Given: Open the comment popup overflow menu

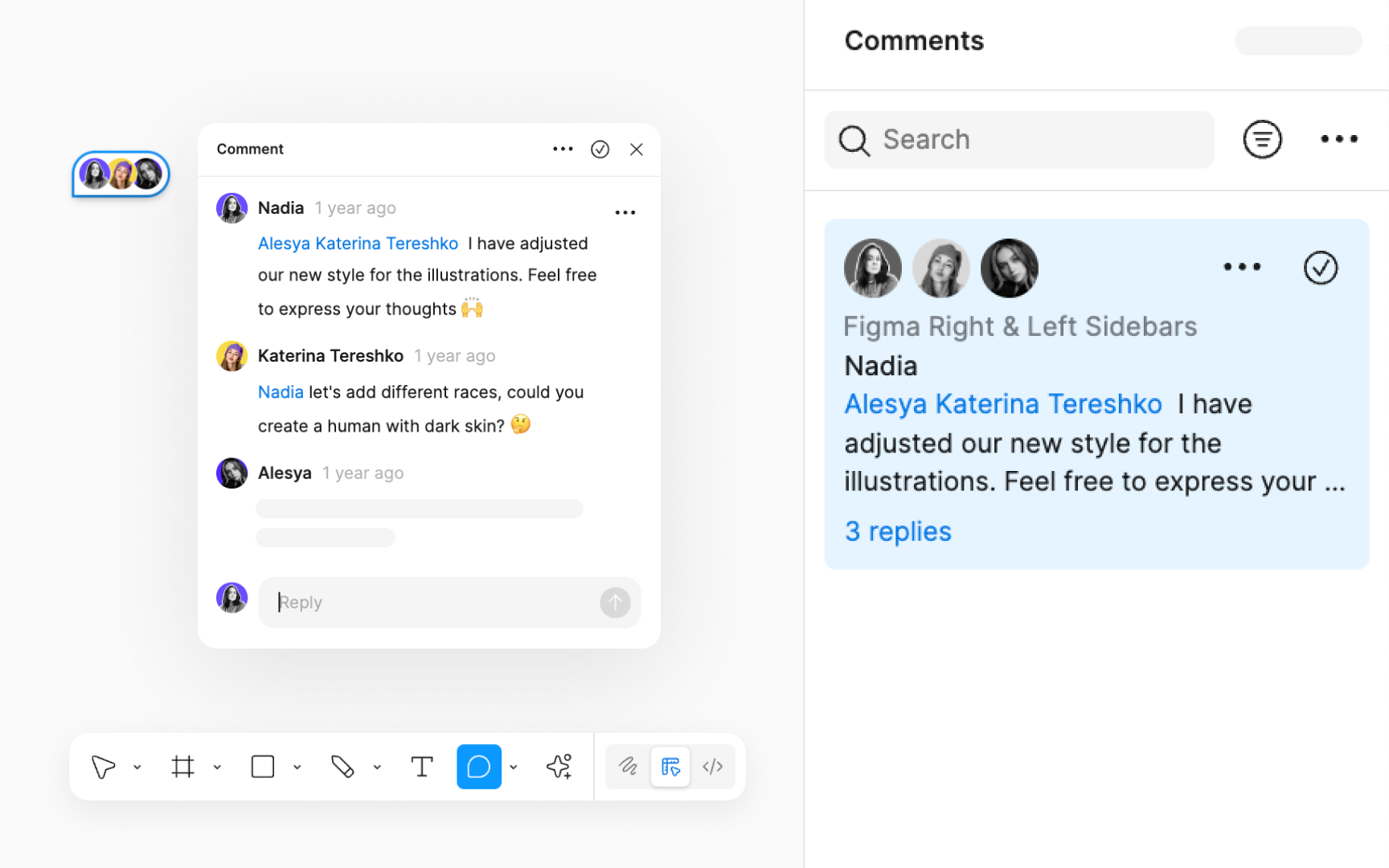Looking at the screenshot, I should (563, 149).
